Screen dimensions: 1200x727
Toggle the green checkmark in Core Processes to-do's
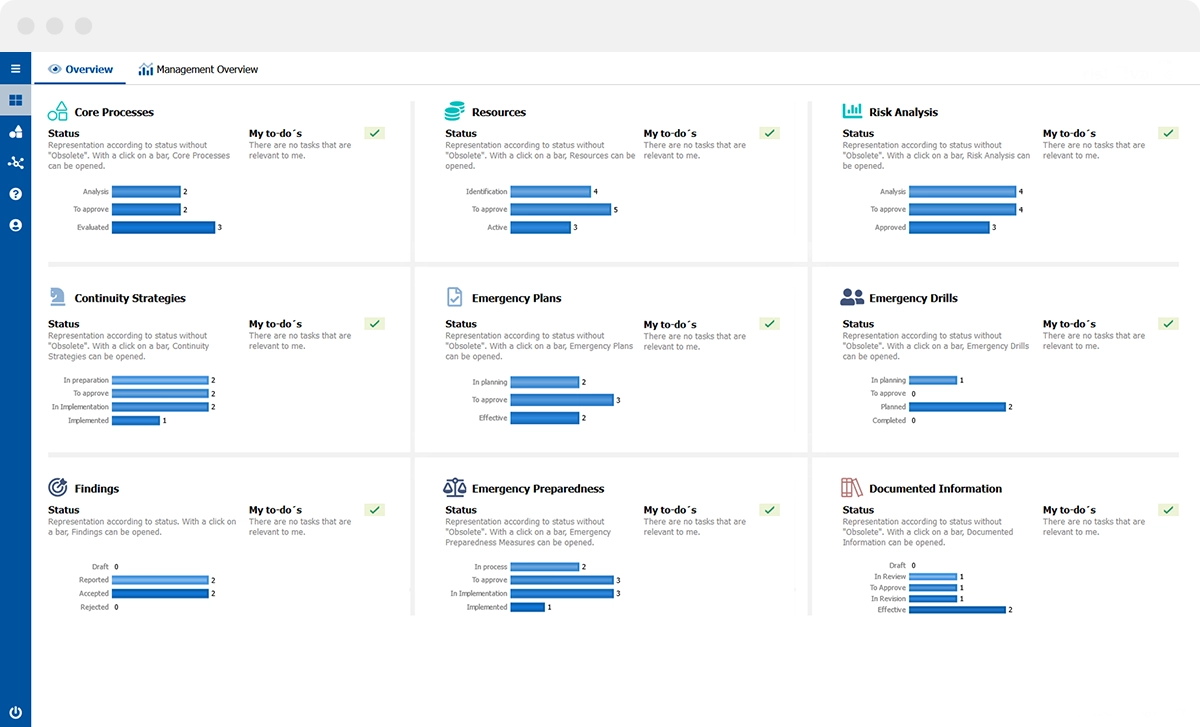(374, 131)
